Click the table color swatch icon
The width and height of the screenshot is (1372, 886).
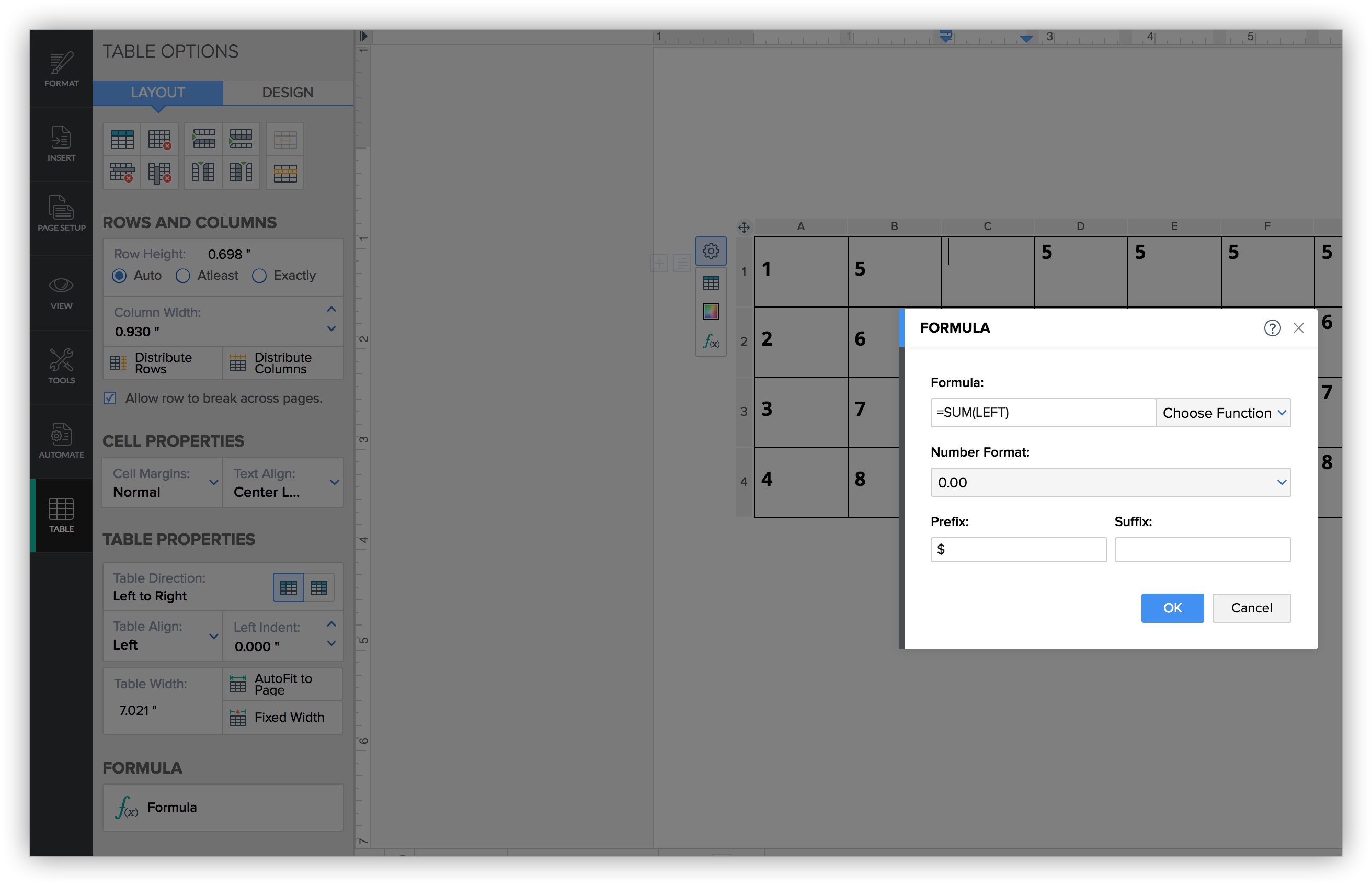click(x=711, y=311)
